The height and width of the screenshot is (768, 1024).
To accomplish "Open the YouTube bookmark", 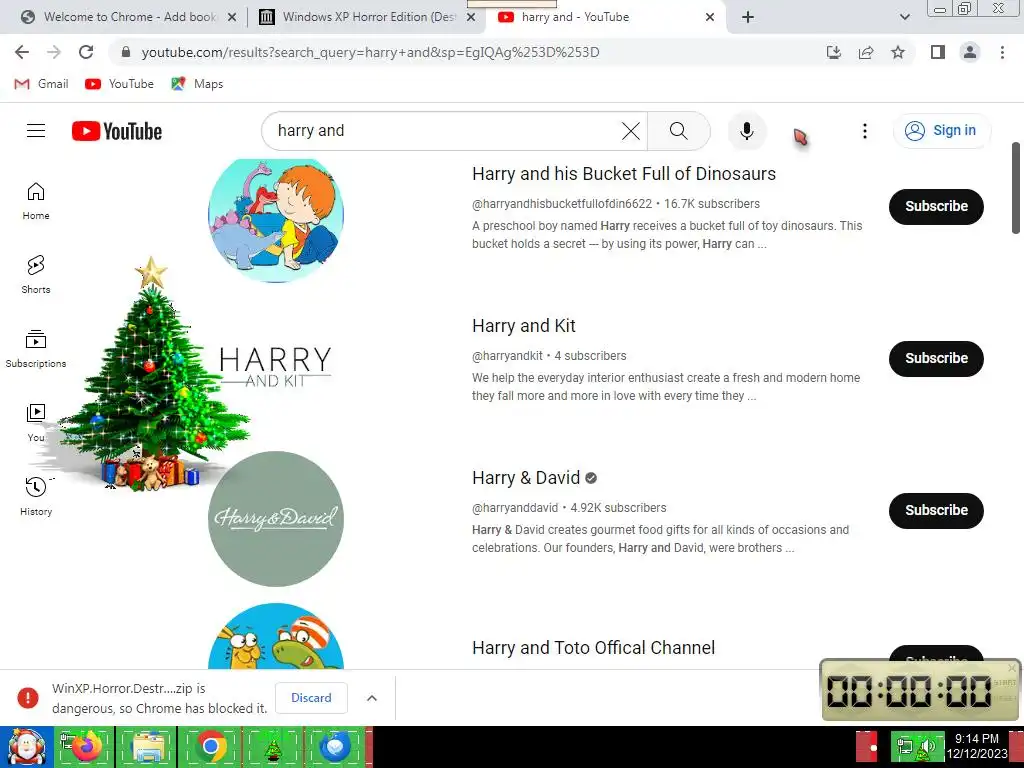I will 119,84.
